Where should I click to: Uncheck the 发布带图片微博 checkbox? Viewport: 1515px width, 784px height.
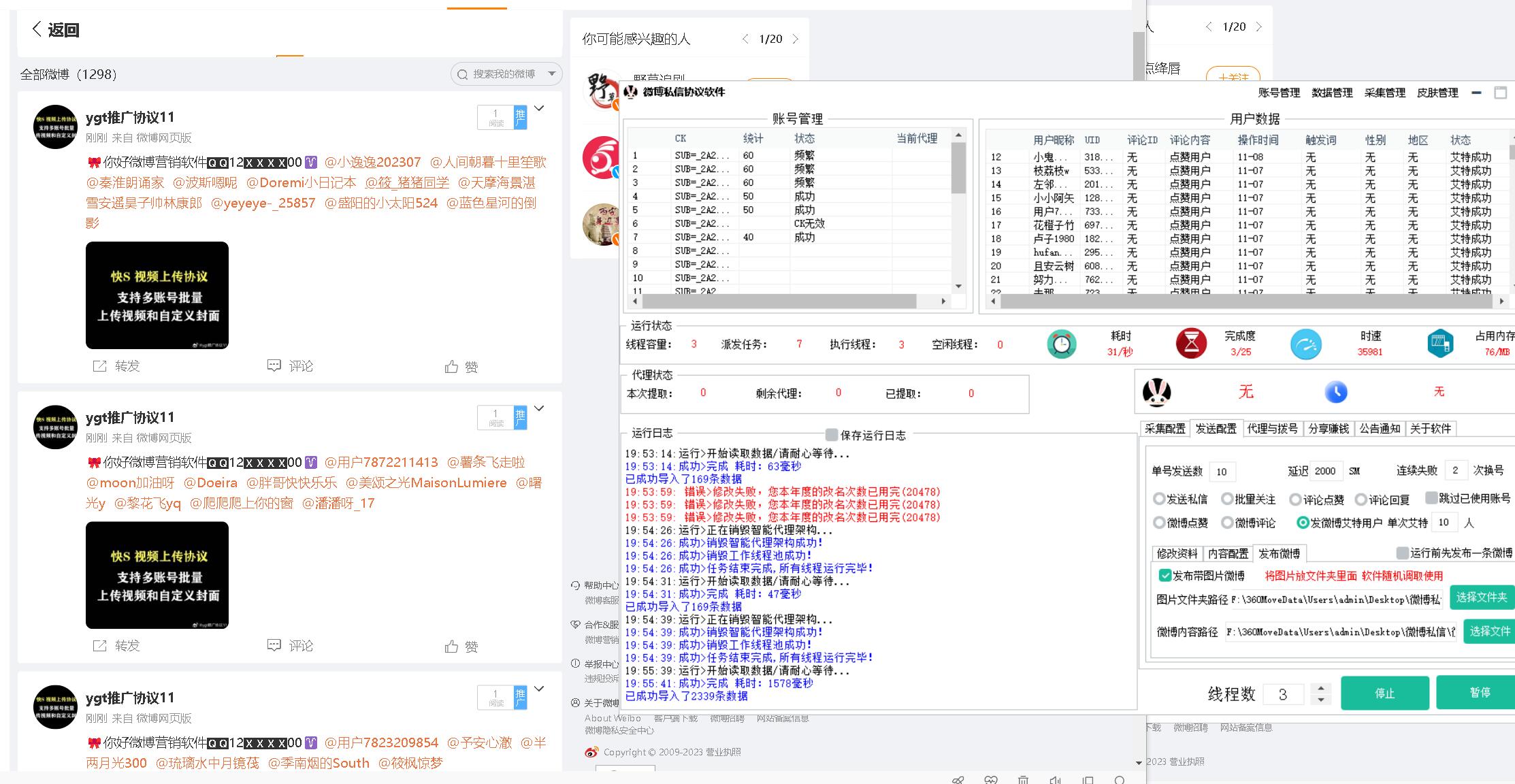point(1164,575)
